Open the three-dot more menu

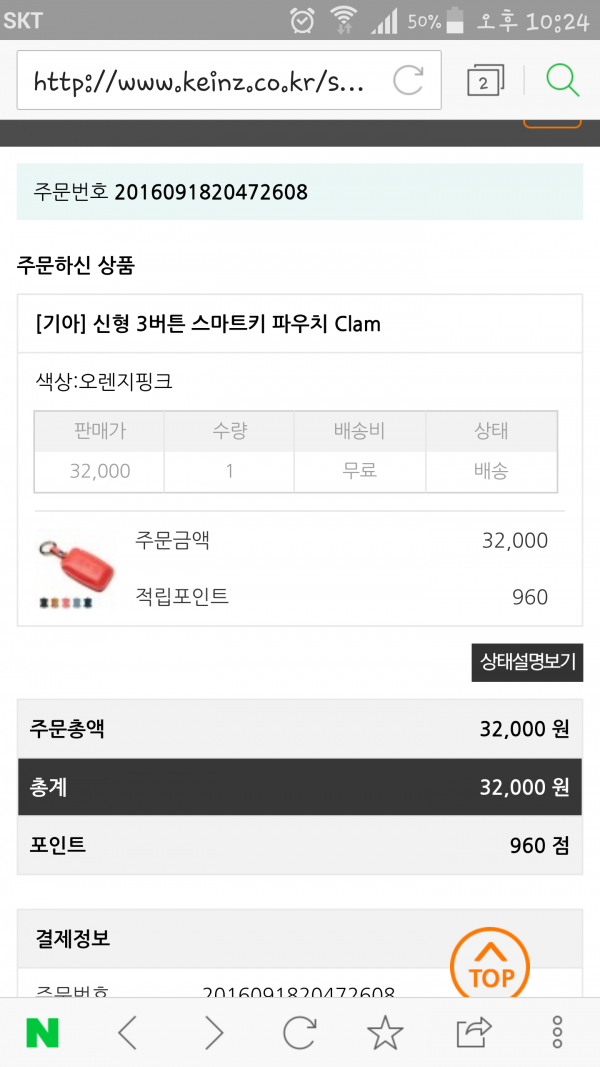click(557, 1033)
